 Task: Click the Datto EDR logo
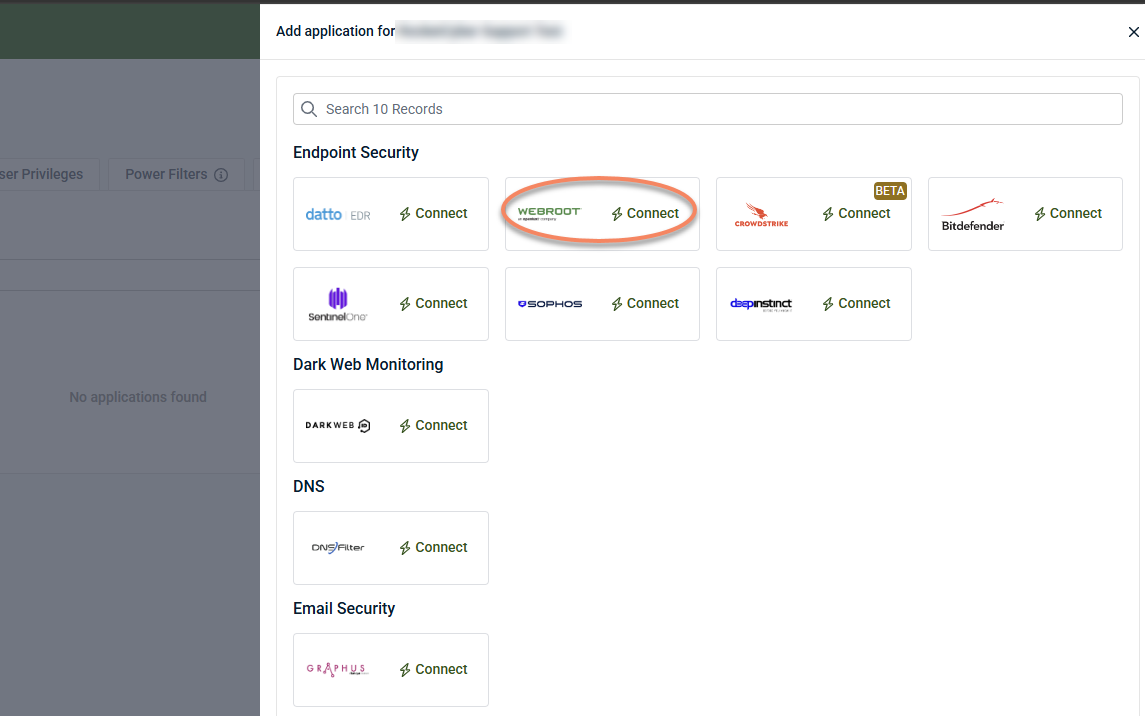tap(338, 215)
